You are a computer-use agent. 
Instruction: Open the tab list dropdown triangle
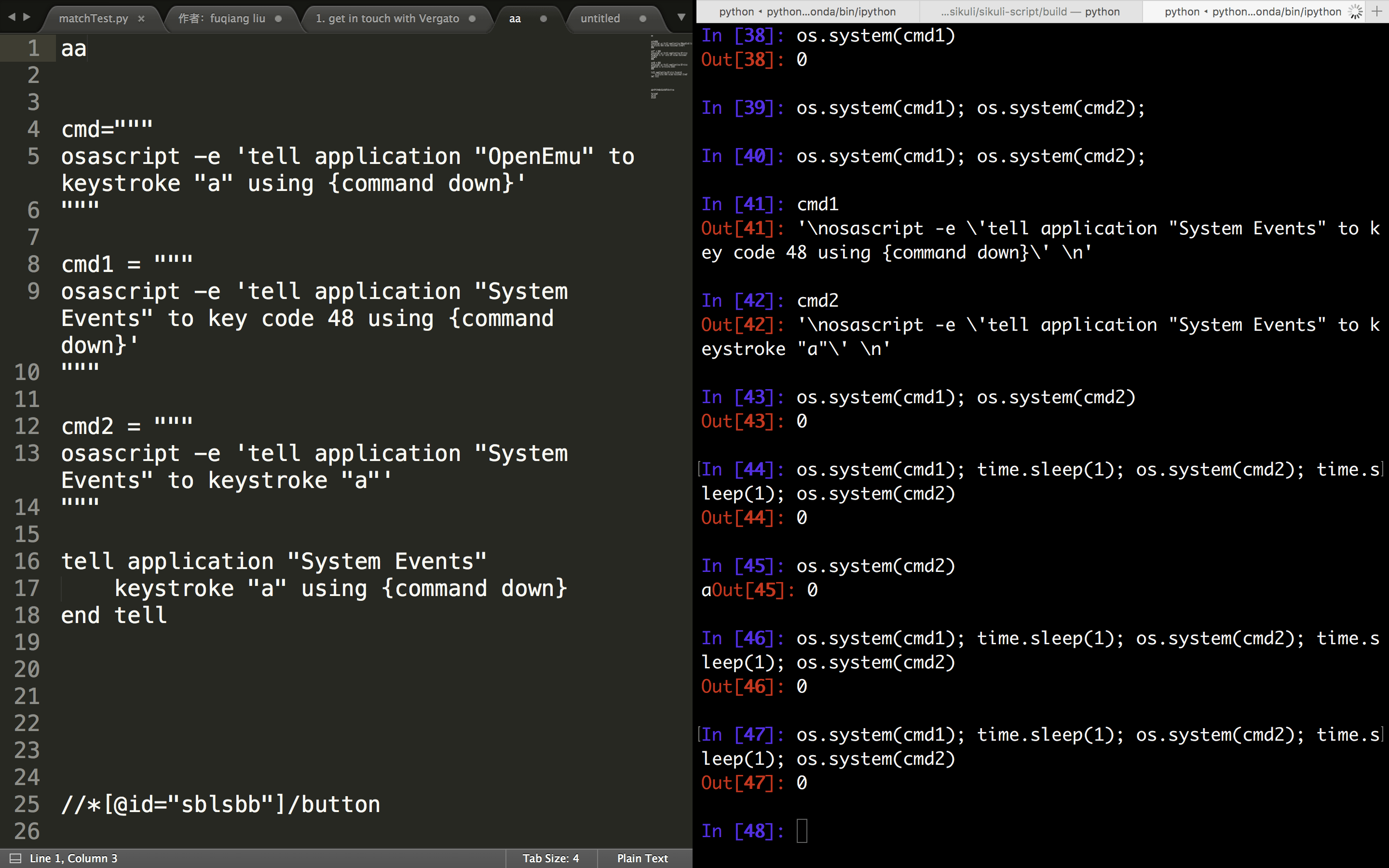pos(681,17)
